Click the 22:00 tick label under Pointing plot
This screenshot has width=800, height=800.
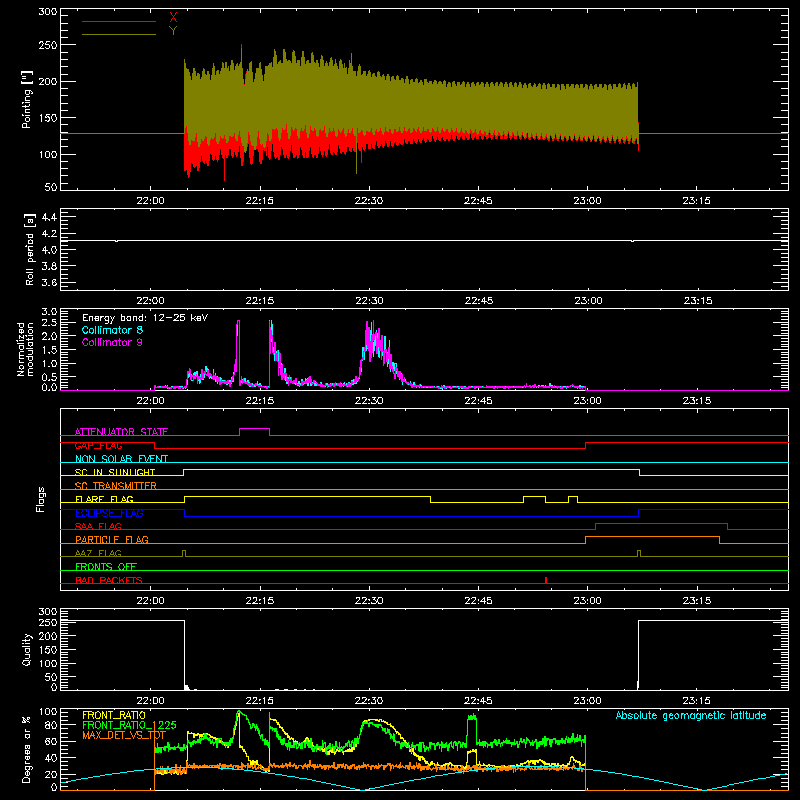pos(151,201)
